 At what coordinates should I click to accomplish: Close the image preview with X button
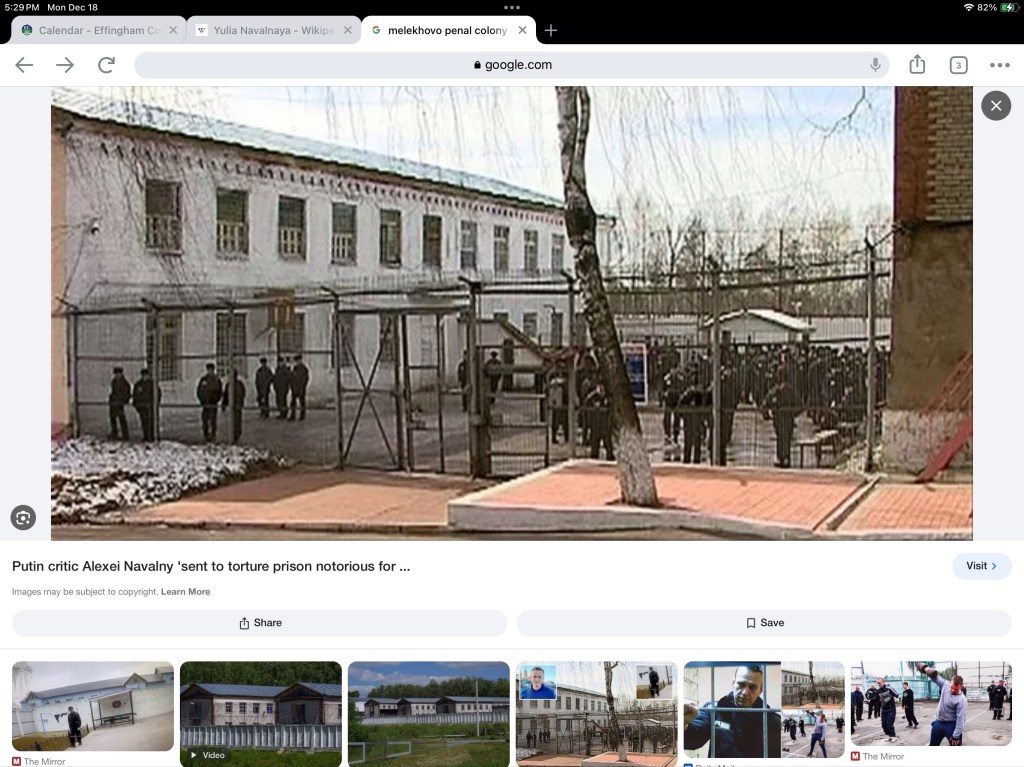tap(995, 105)
